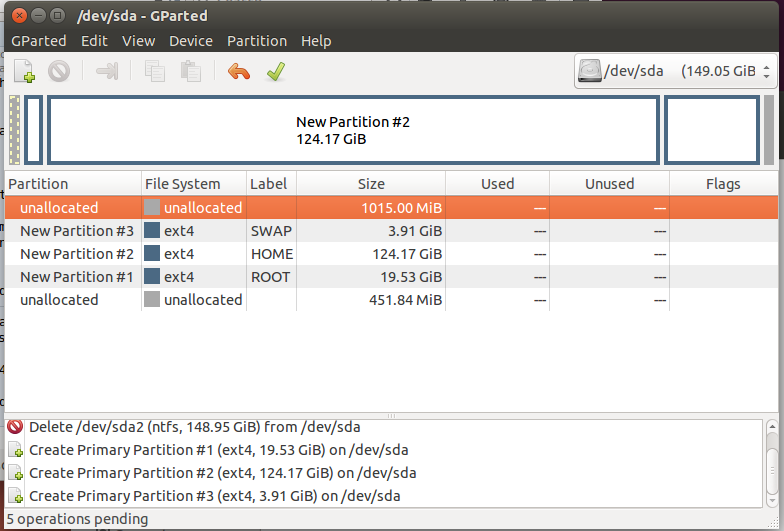Select the New Partition #1 row
Screen dimensions: 784x531
click(x=392, y=276)
